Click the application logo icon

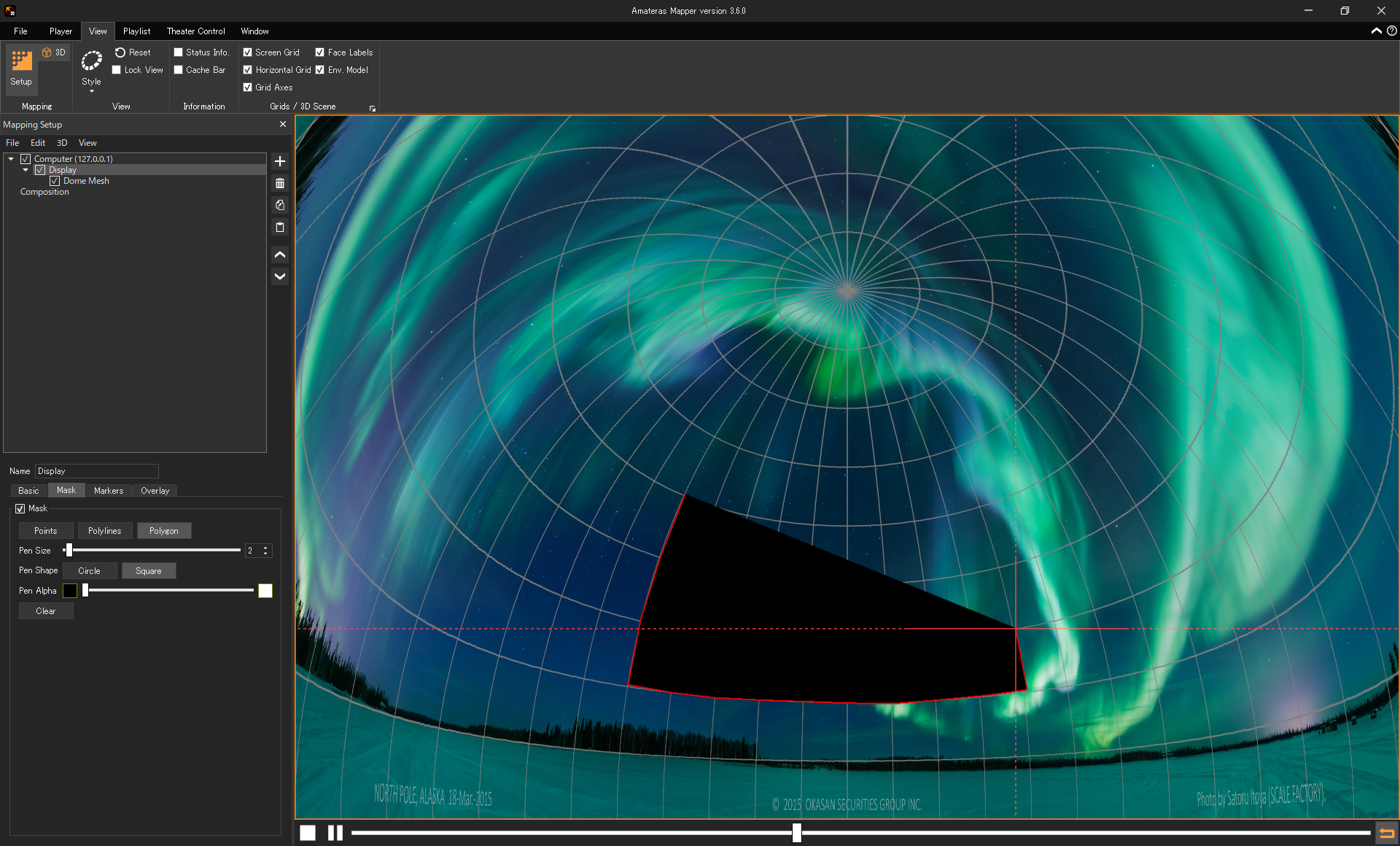tap(10, 11)
